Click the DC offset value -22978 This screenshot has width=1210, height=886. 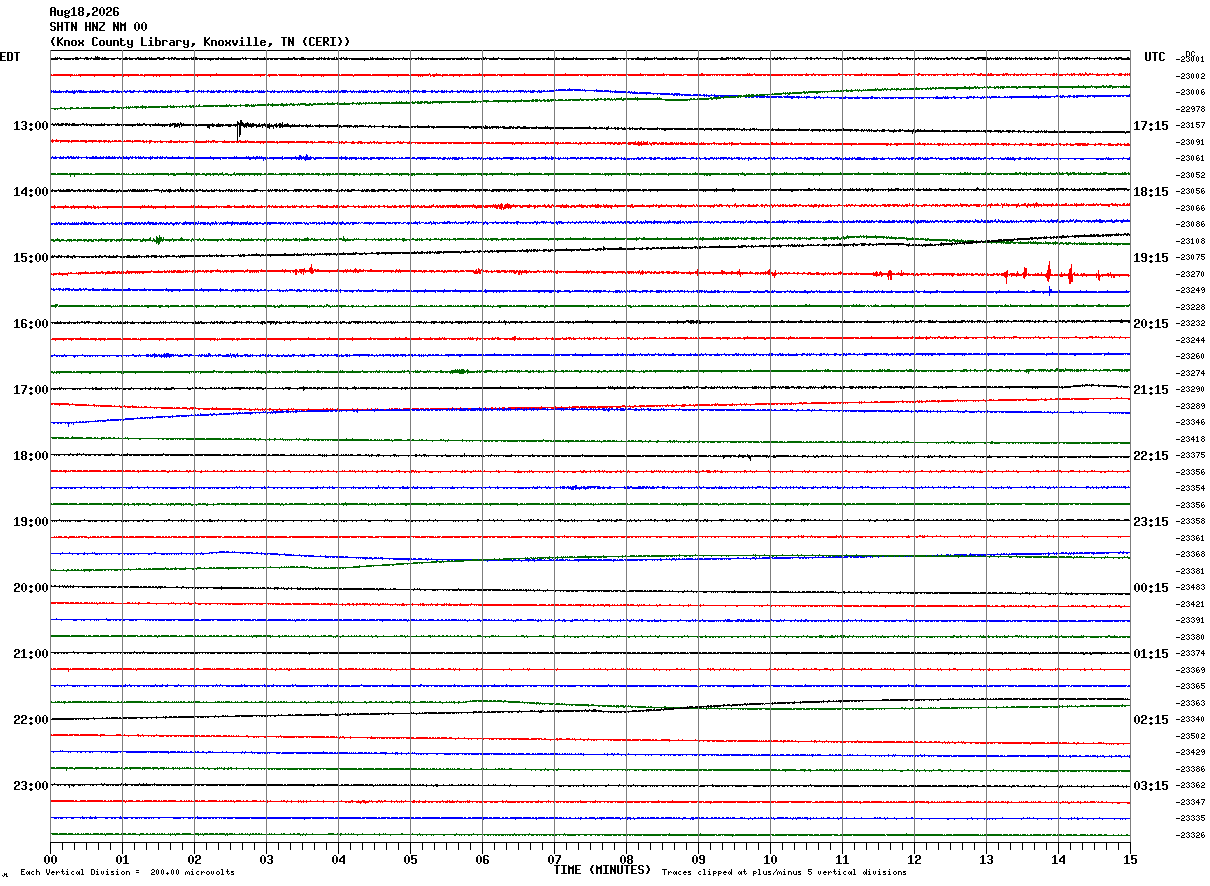[x=1191, y=109]
